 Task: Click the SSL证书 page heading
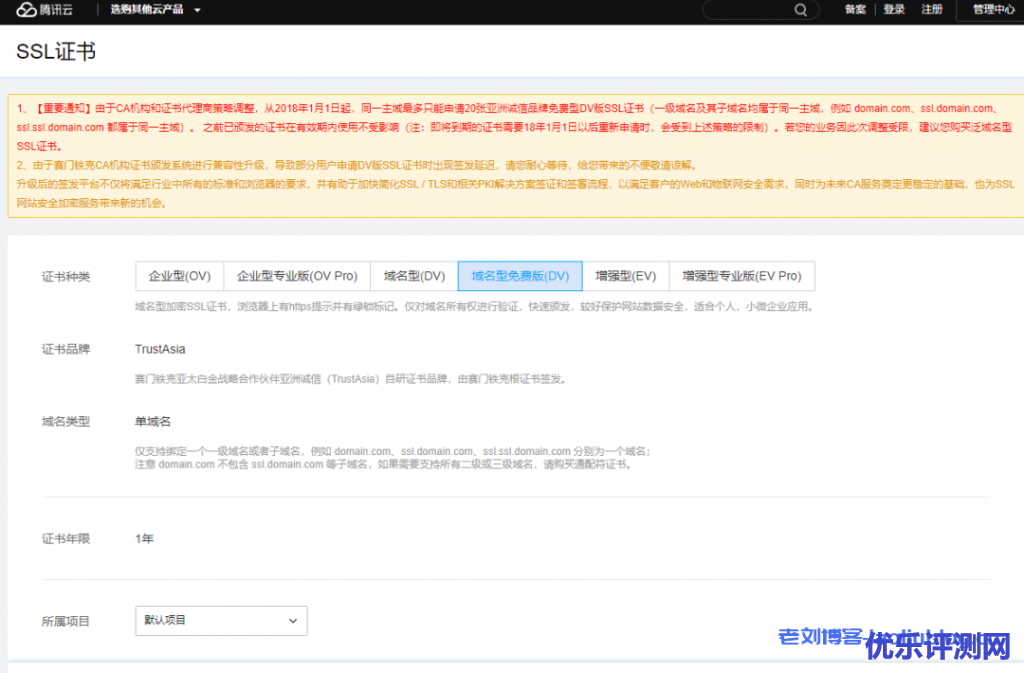[56, 52]
